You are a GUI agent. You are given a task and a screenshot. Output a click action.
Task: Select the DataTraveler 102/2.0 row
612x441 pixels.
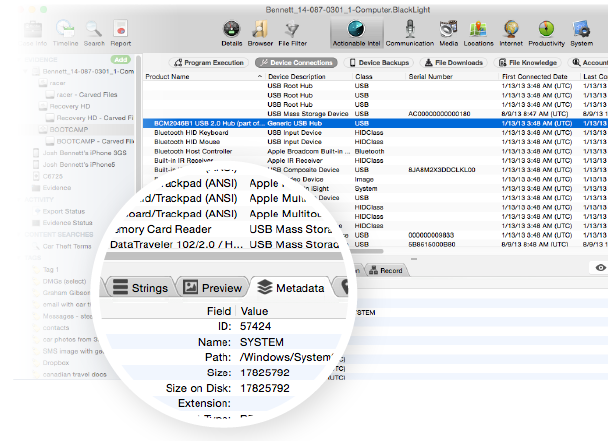[226, 245]
